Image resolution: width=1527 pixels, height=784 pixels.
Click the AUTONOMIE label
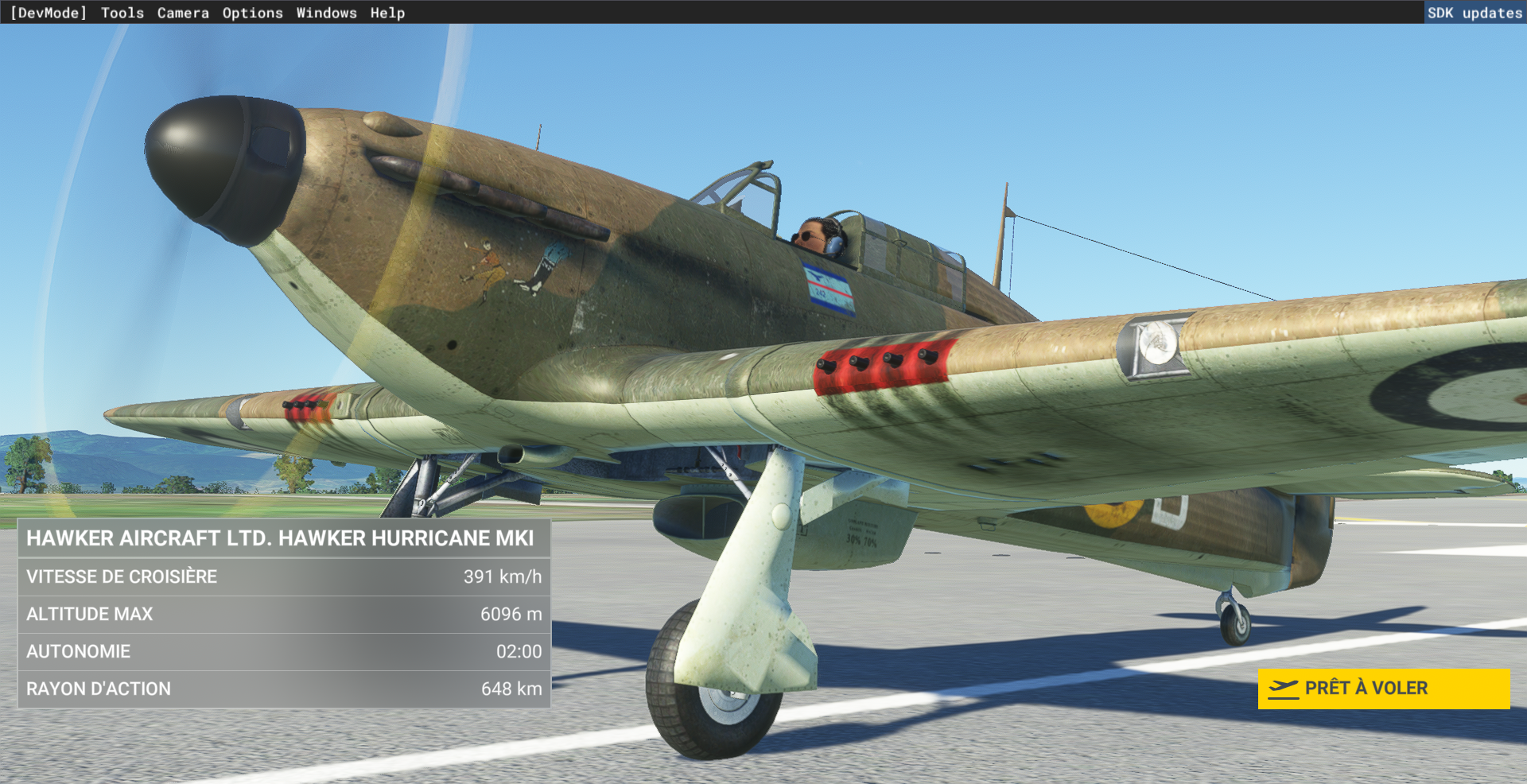click(x=78, y=651)
